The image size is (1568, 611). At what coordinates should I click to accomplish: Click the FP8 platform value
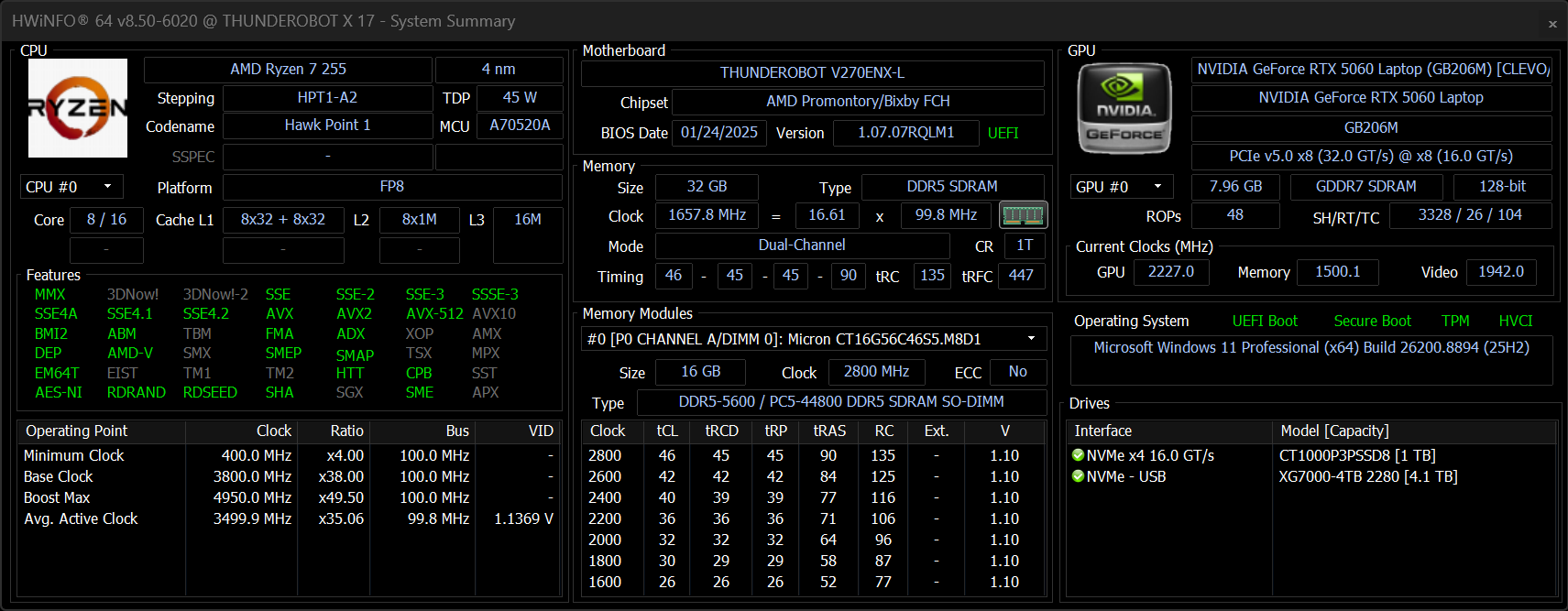(392, 187)
